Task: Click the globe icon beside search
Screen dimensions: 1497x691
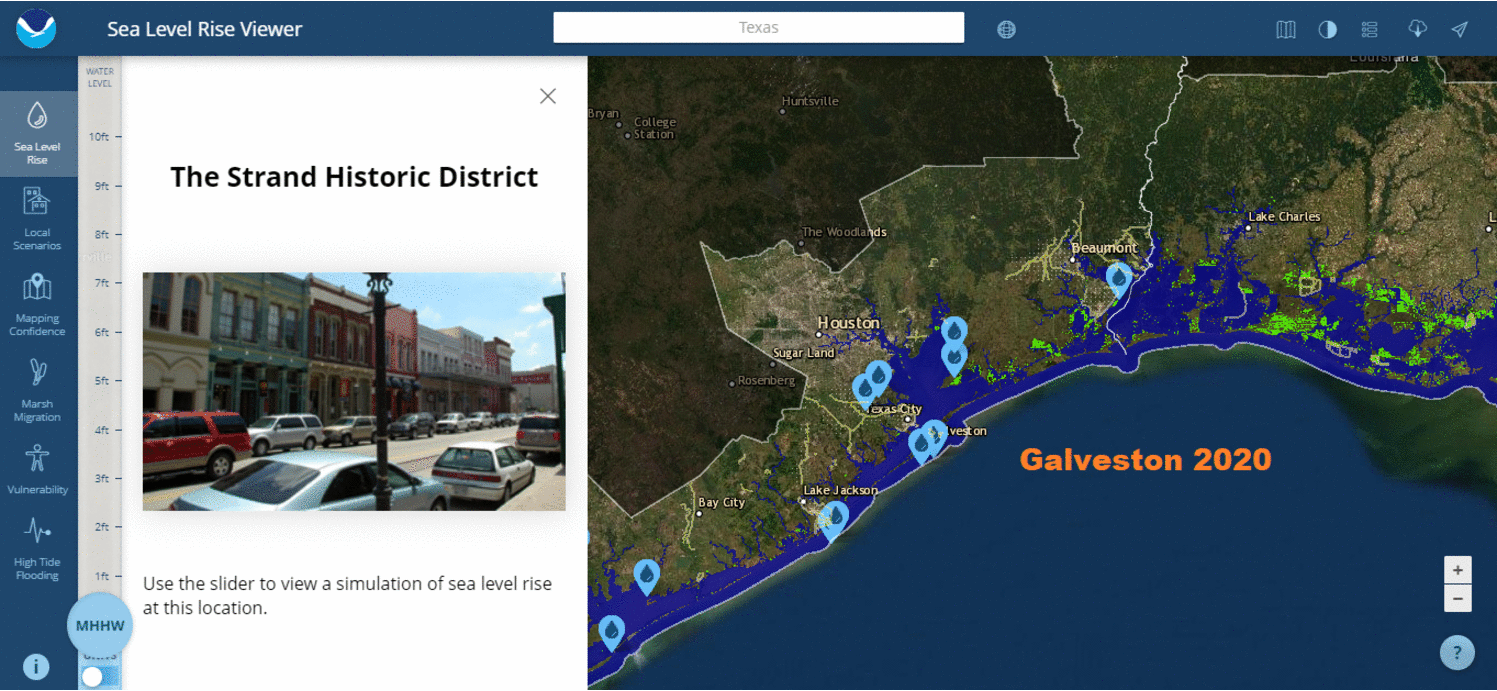Action: point(1006,29)
